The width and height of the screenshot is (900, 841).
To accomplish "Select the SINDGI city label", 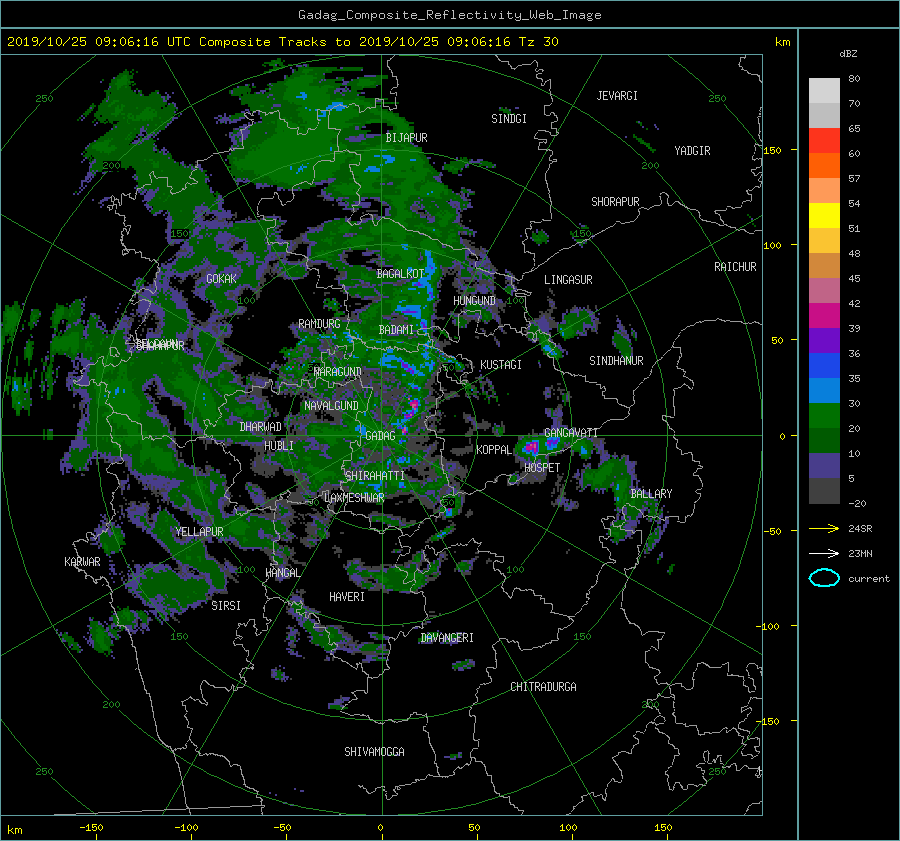I will tap(509, 119).
